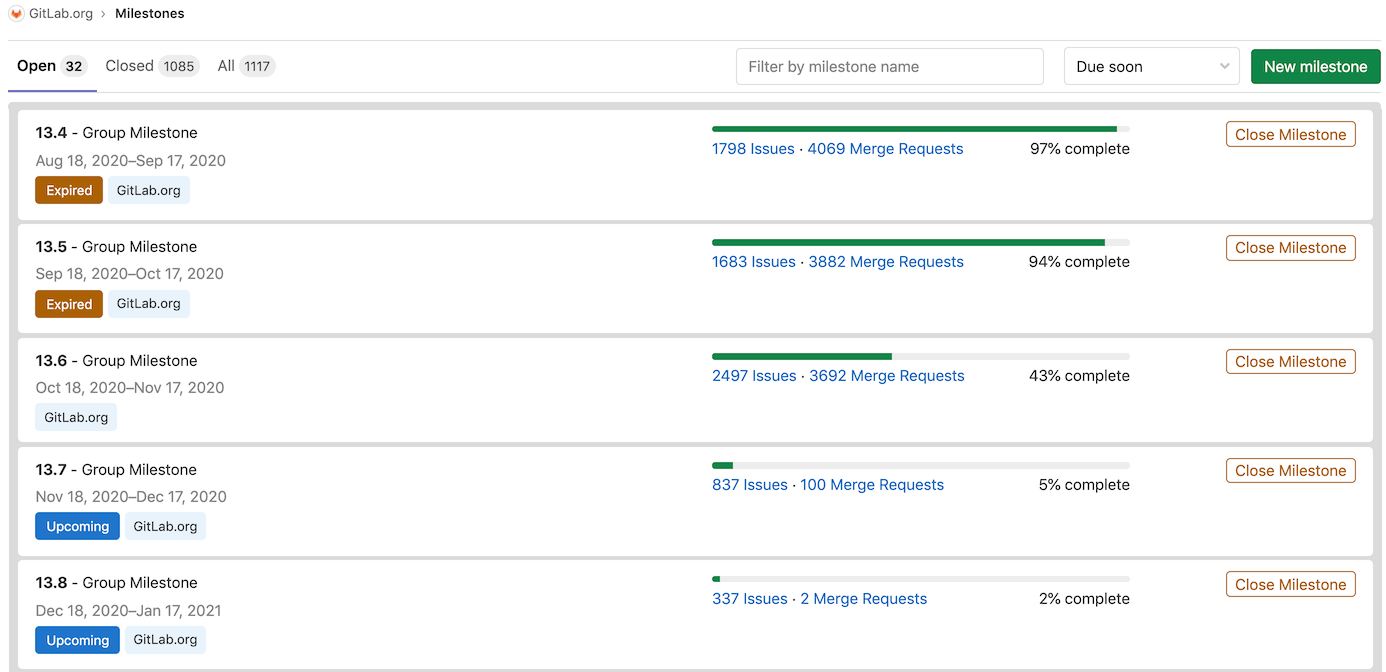Click the Upcoming badge on milestone 13.8
Screen dimensions: 1386x672
coord(77,641)
